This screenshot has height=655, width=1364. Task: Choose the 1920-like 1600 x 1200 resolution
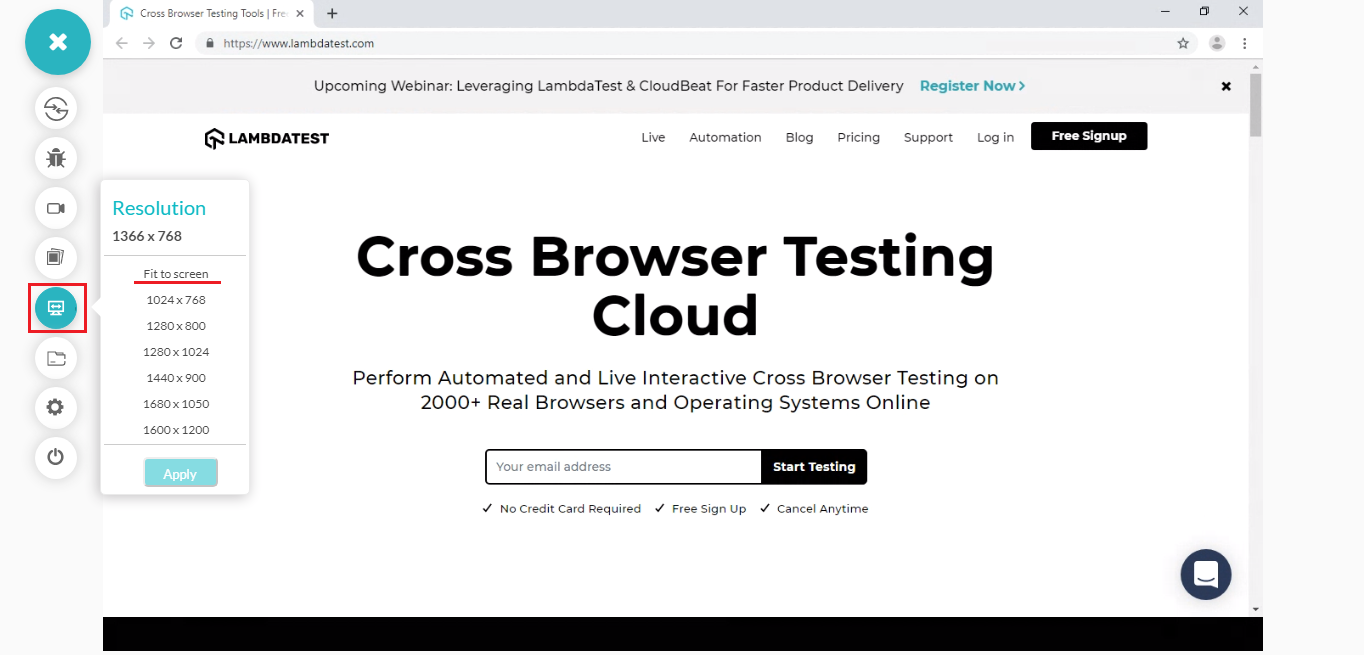(x=176, y=429)
